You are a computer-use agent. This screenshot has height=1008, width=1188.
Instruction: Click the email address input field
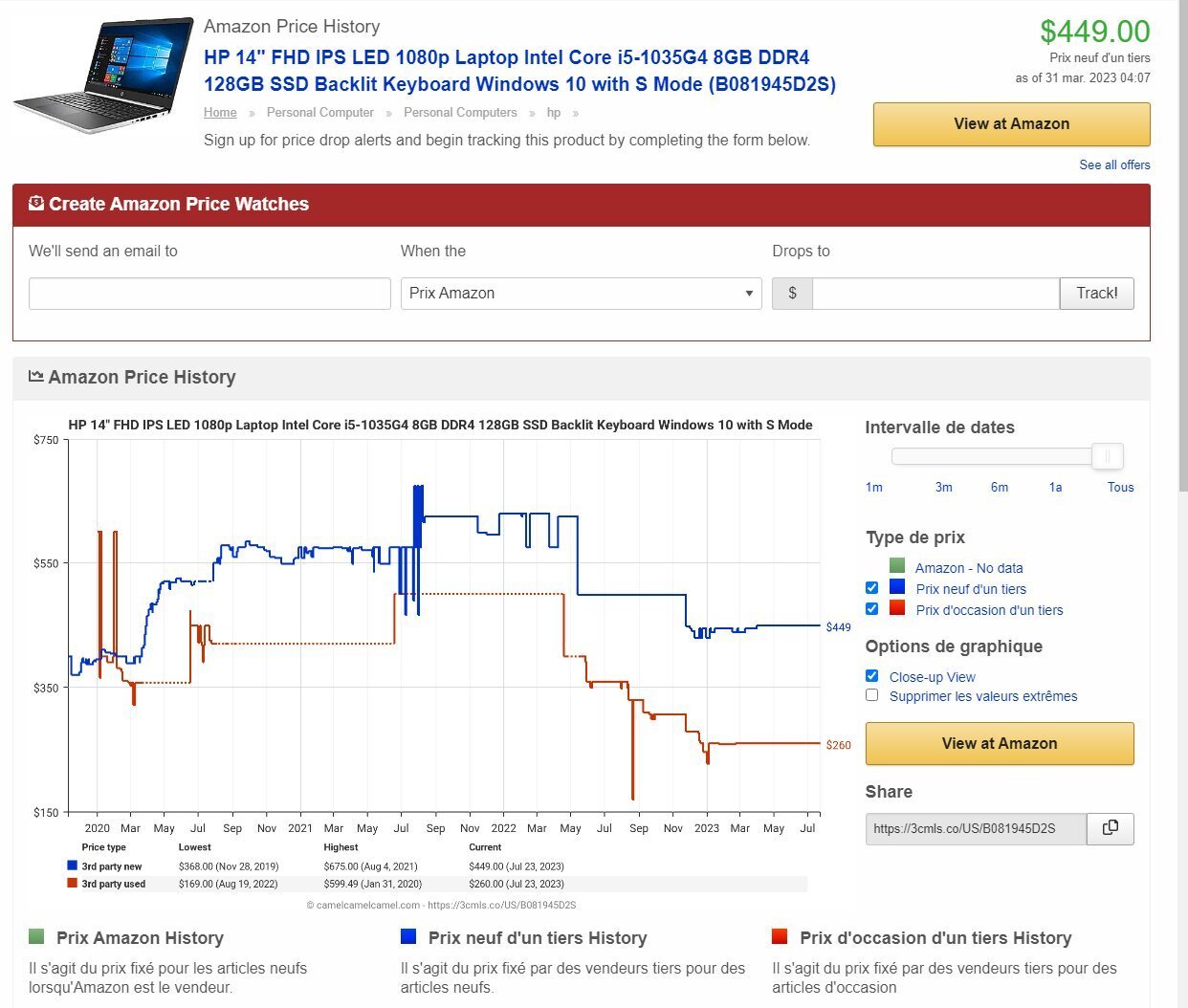tap(209, 294)
